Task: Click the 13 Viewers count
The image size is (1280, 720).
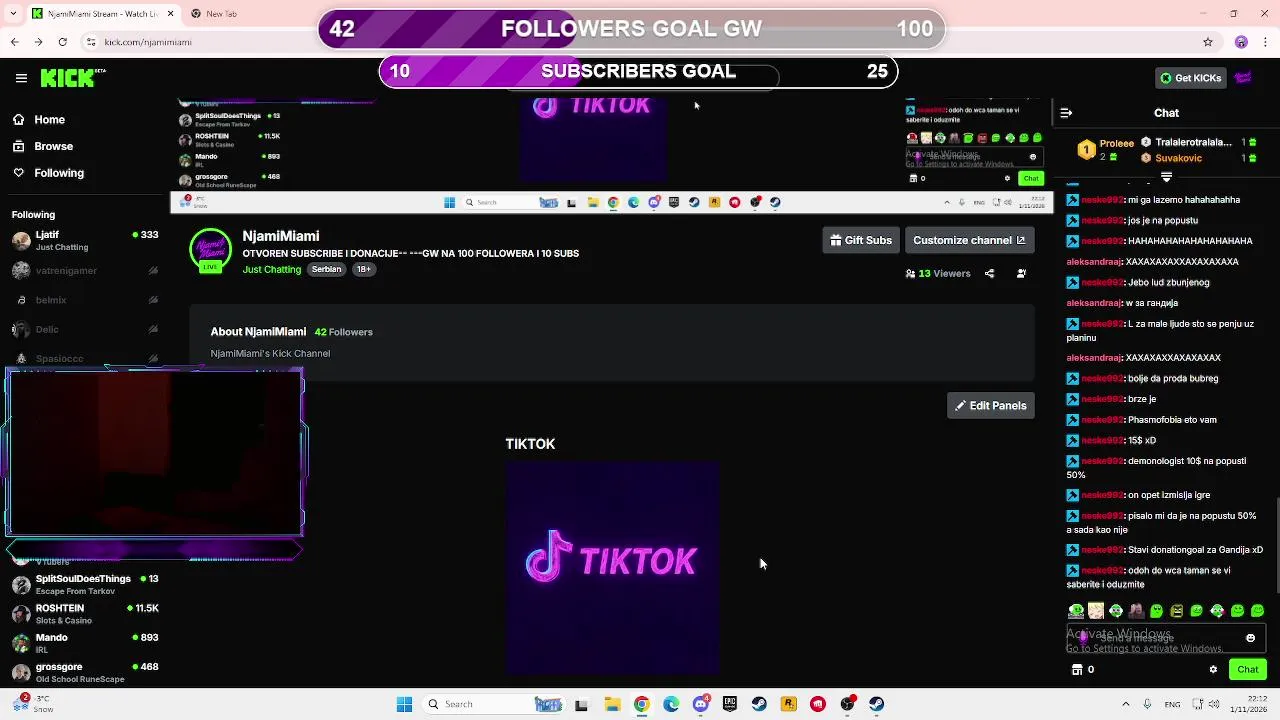Action: pos(938,273)
